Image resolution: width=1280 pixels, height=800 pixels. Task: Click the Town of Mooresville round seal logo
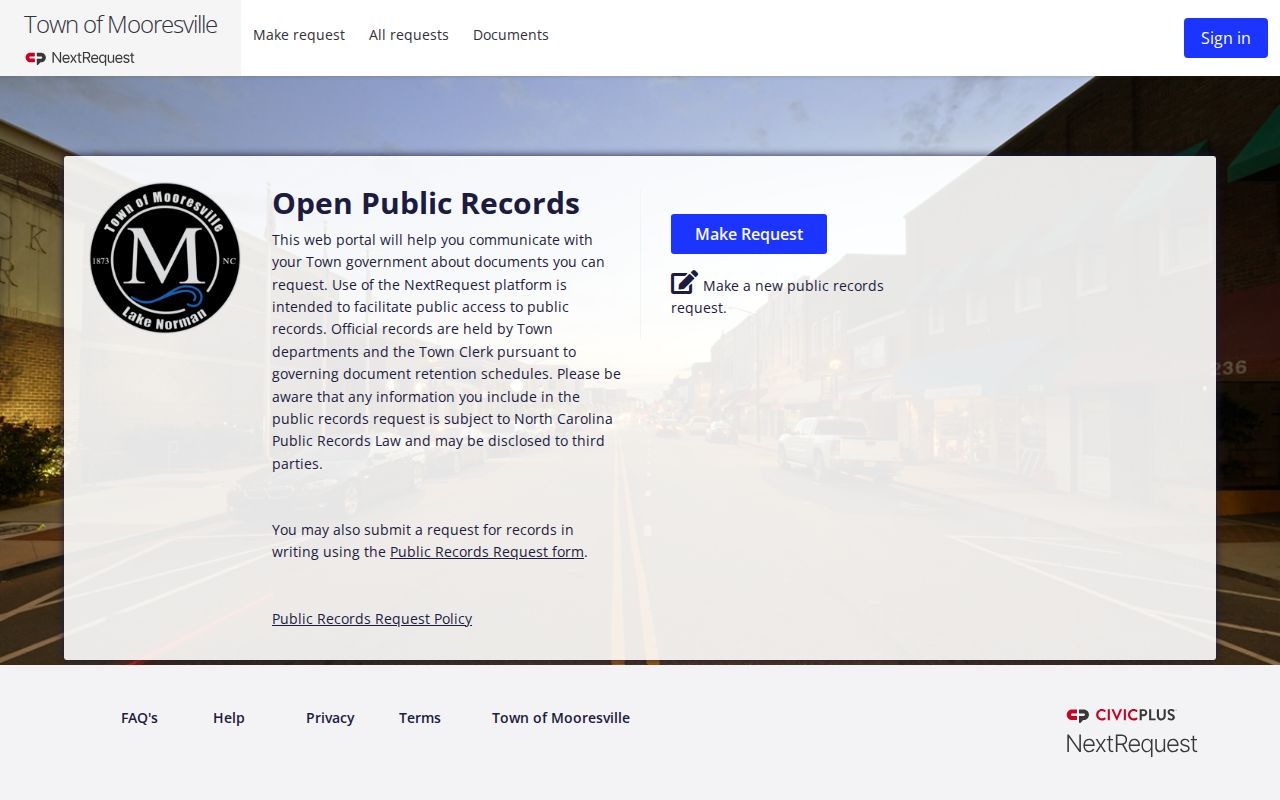[165, 258]
